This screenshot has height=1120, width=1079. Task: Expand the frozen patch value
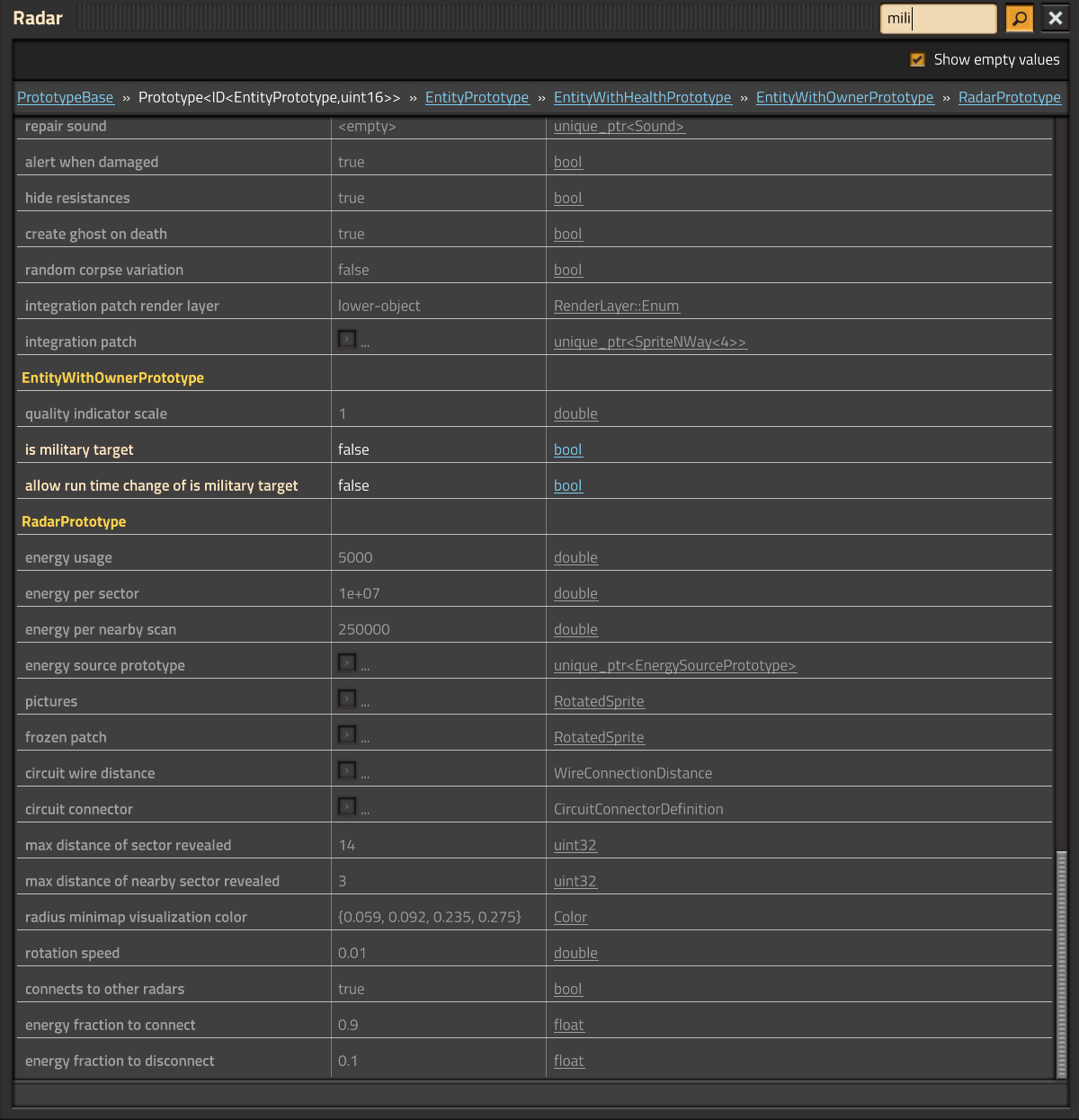tap(347, 734)
